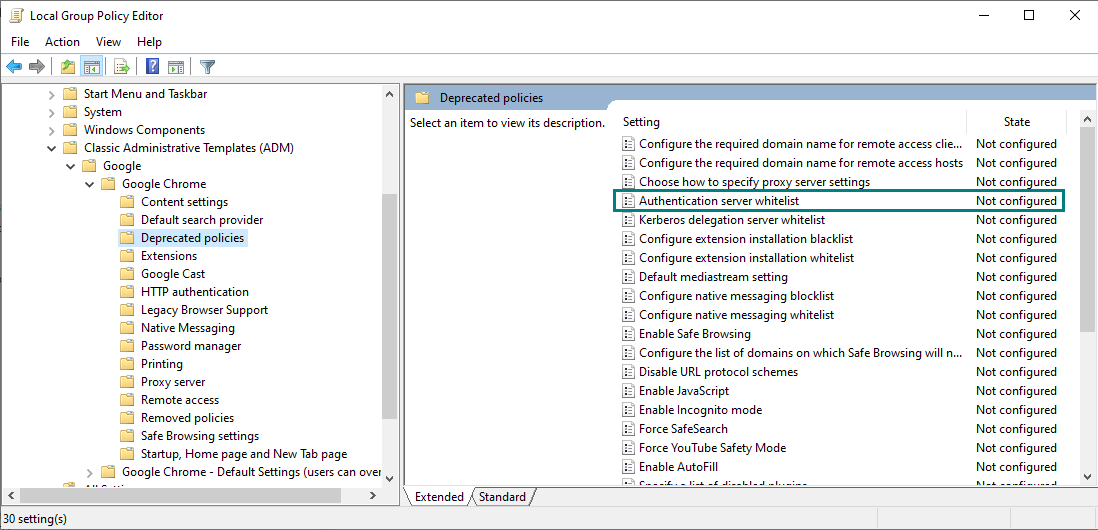Select Startup, Home page and New Tab page
This screenshot has height=530, width=1098.
(x=244, y=454)
